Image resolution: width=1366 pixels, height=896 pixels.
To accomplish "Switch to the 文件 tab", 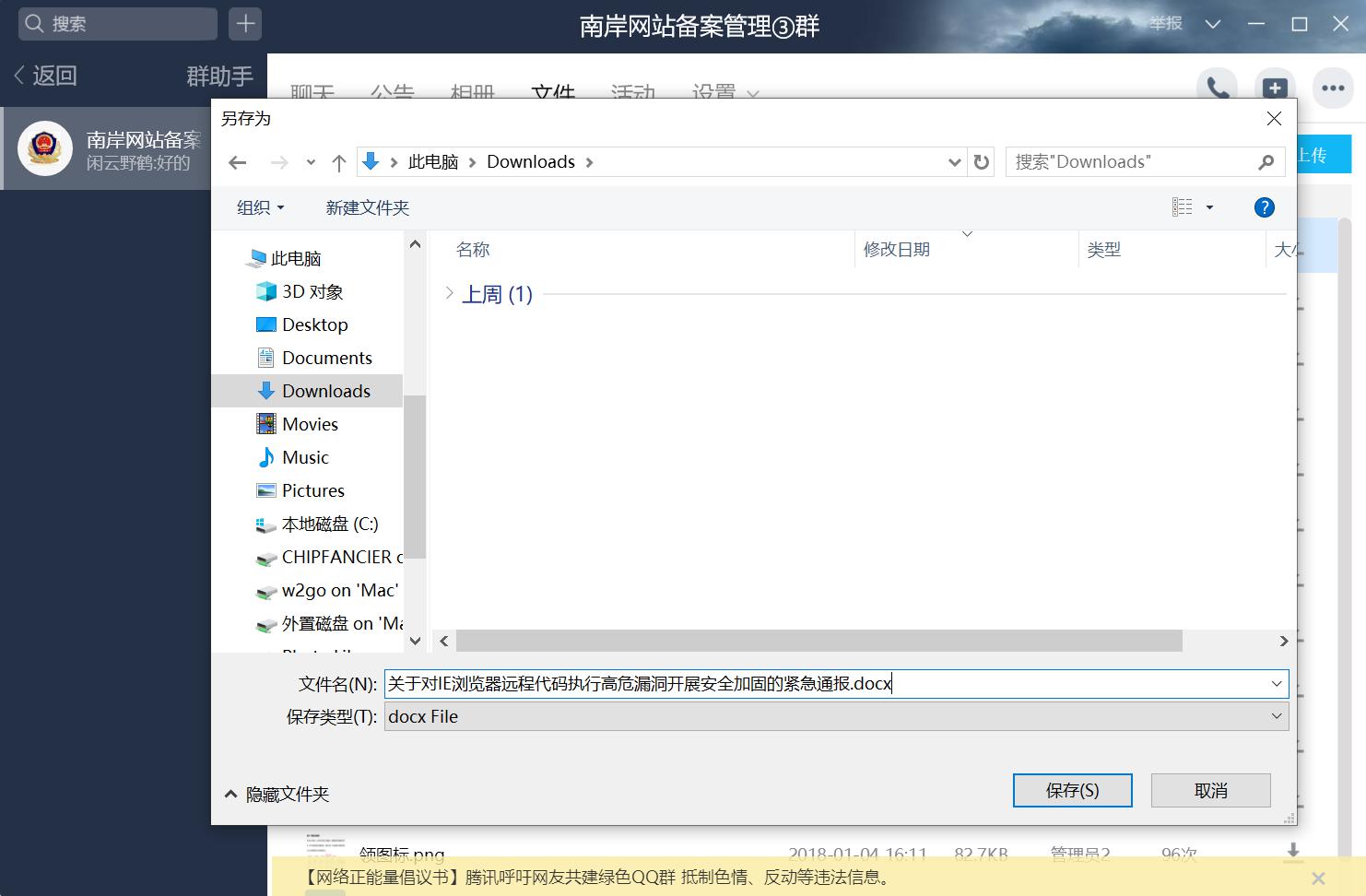I will 552,92.
